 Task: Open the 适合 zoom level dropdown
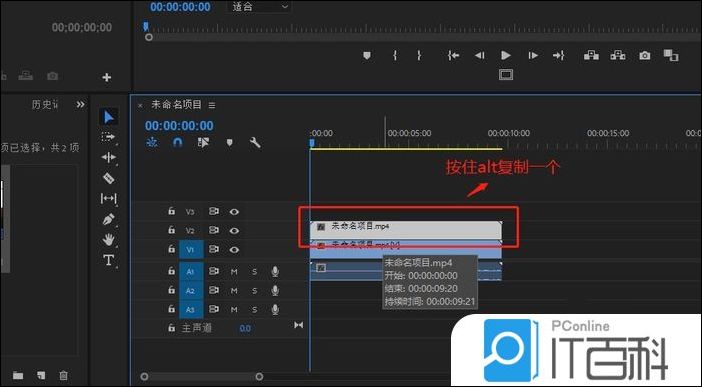[x=260, y=7]
